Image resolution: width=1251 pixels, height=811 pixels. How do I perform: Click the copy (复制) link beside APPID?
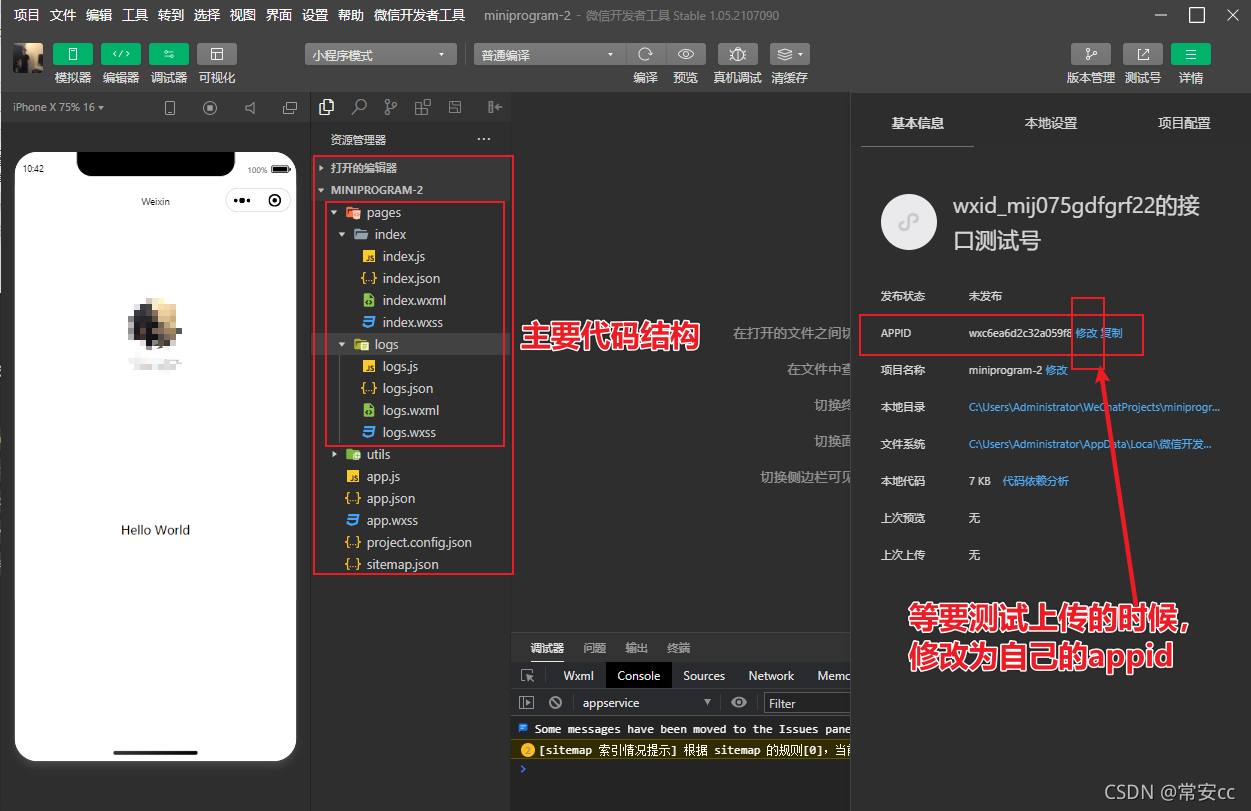pos(1111,332)
